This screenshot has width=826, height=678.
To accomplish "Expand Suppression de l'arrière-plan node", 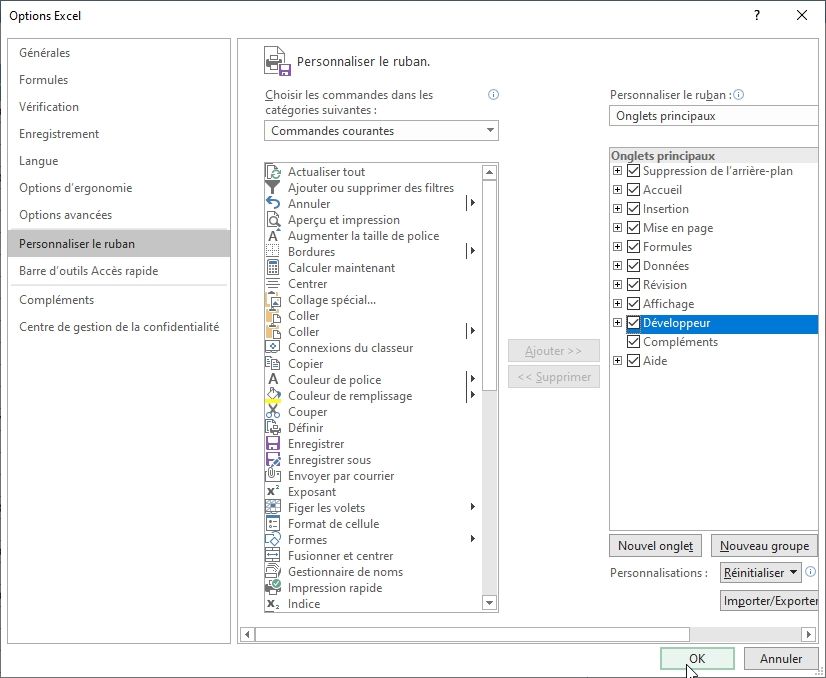I will click(617, 171).
